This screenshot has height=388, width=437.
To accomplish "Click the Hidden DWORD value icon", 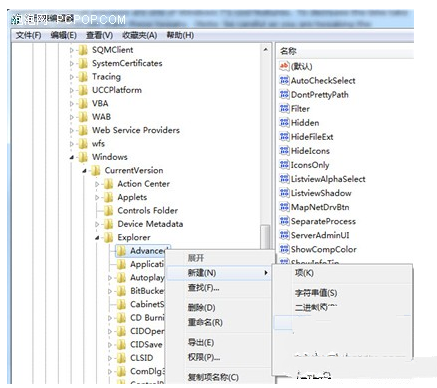I will point(284,122).
